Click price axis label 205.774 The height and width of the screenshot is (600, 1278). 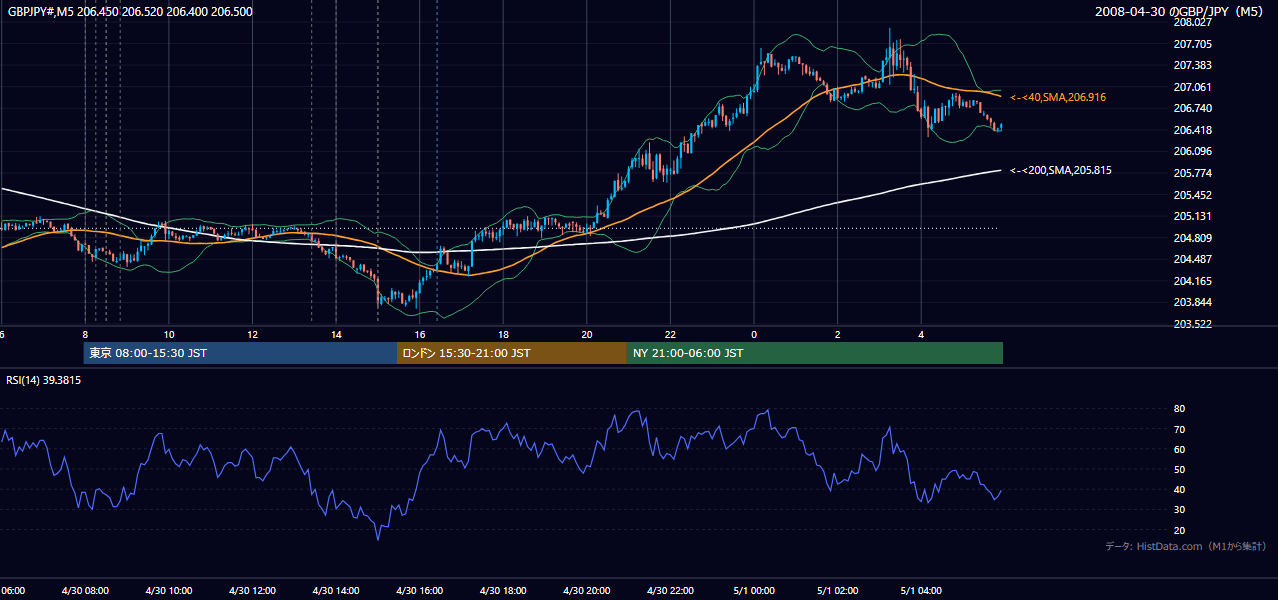click(1191, 173)
